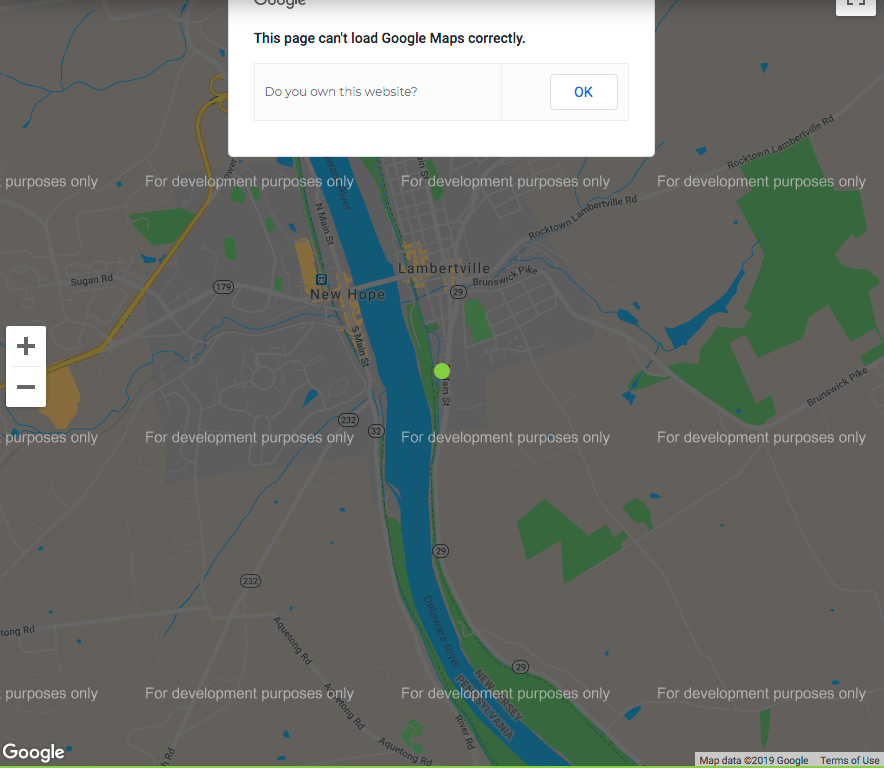884x768 pixels.
Task: Click the green location marker dot
Action: 442,371
